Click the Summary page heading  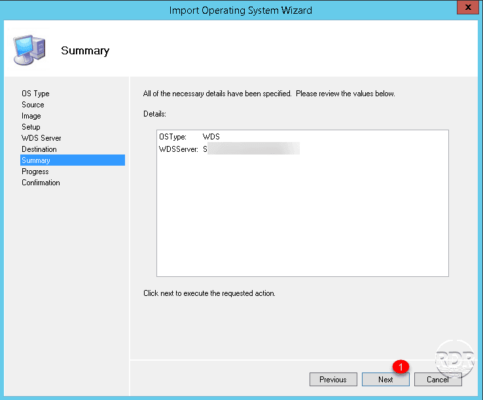(x=85, y=51)
